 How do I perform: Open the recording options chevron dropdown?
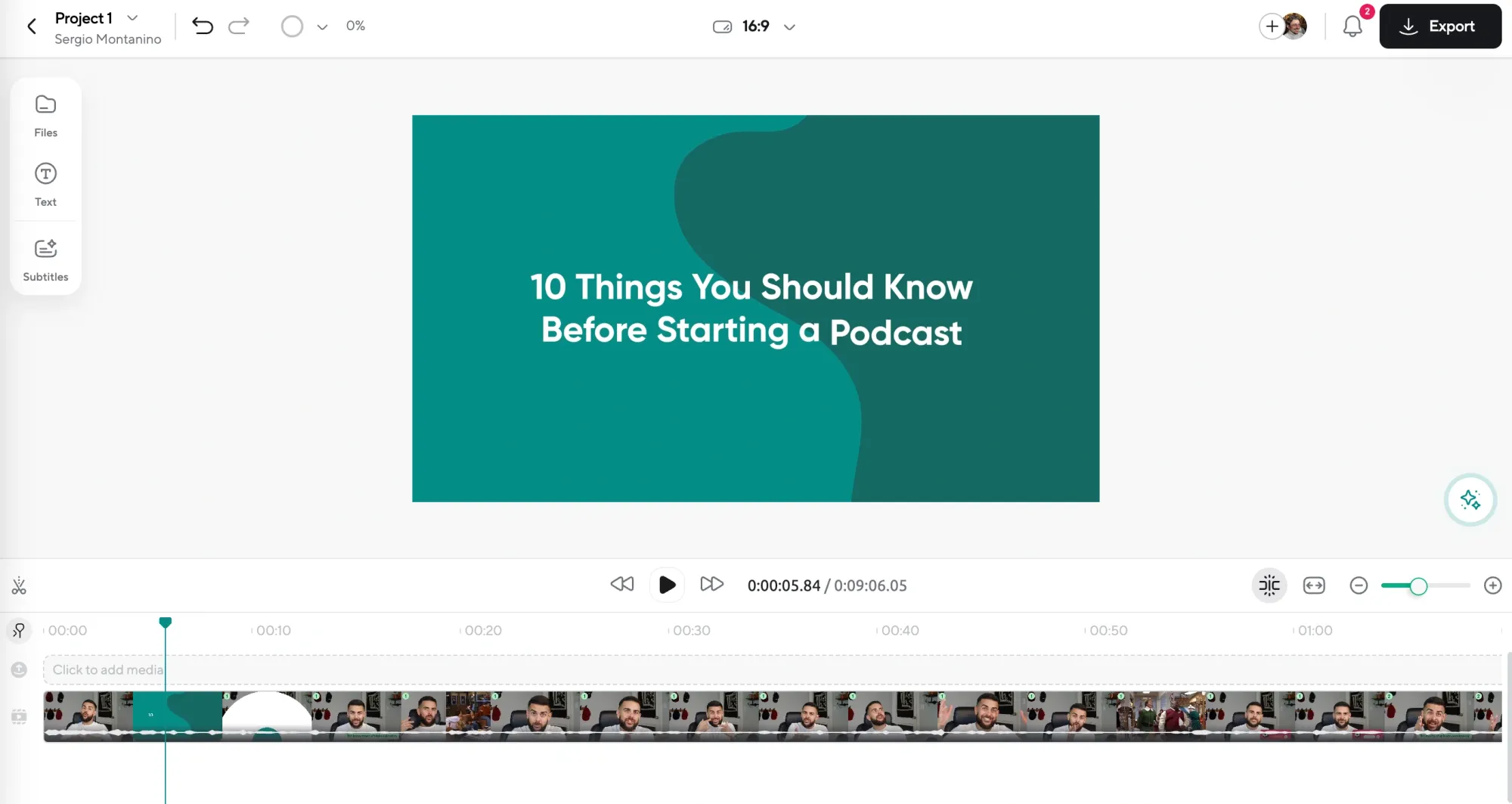321,26
